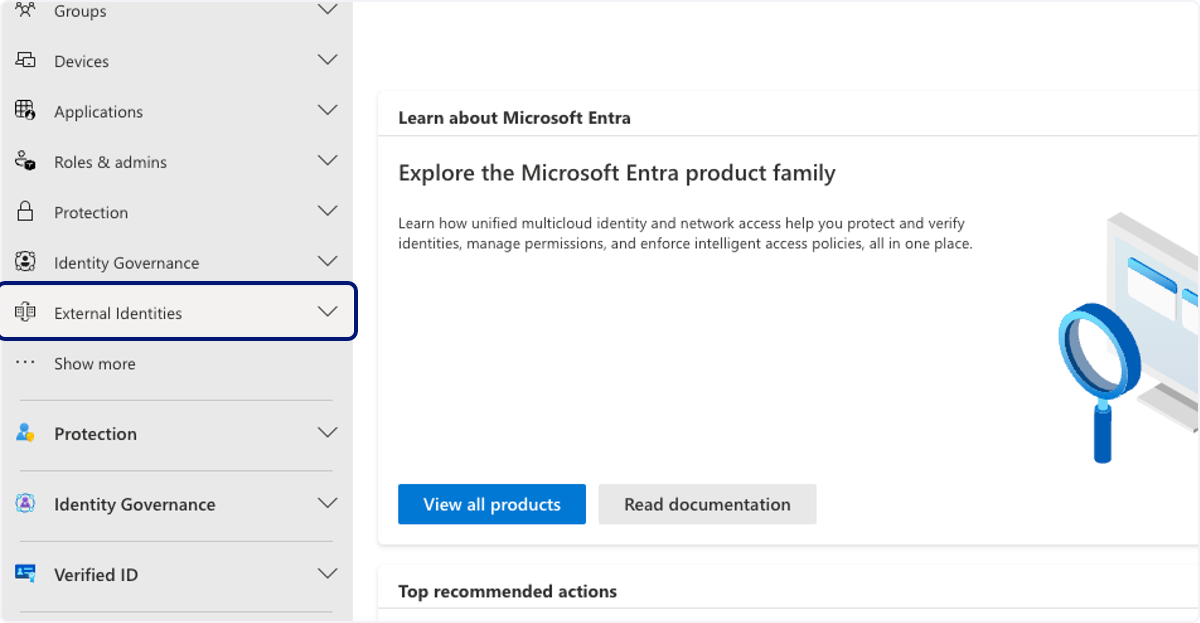Viewport: 1200px width, 623px height.
Task: Click the Applications grid icon
Action: 25,110
